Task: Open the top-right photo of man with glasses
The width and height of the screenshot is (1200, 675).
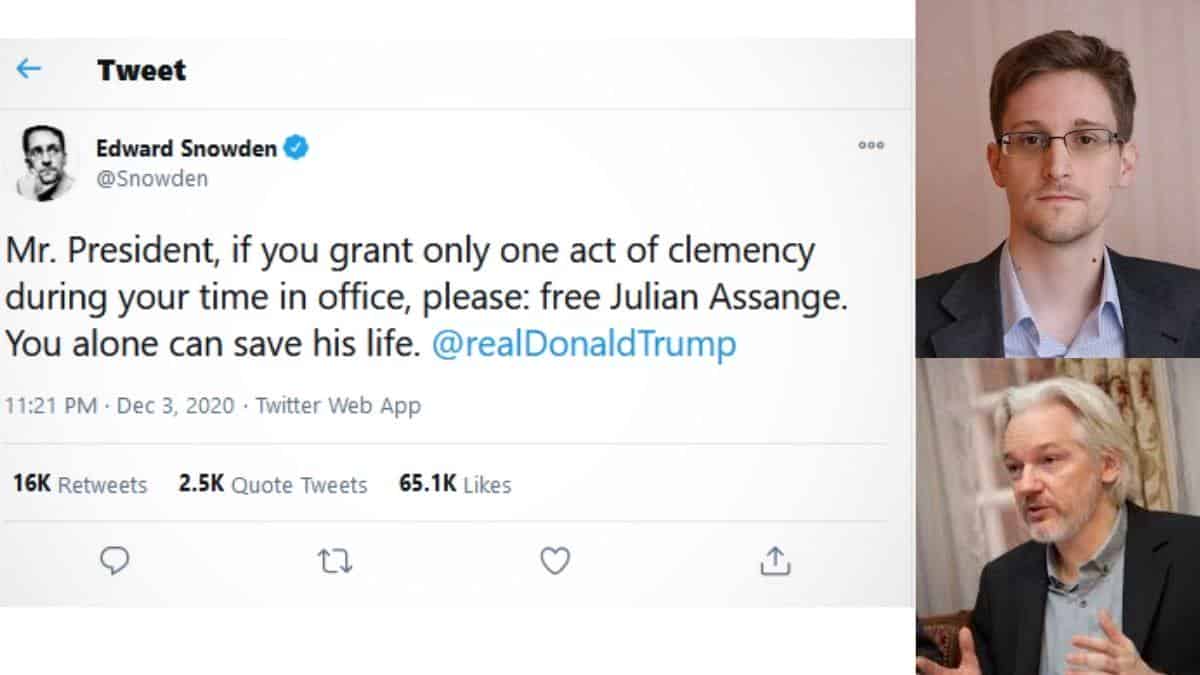Action: tap(1058, 178)
